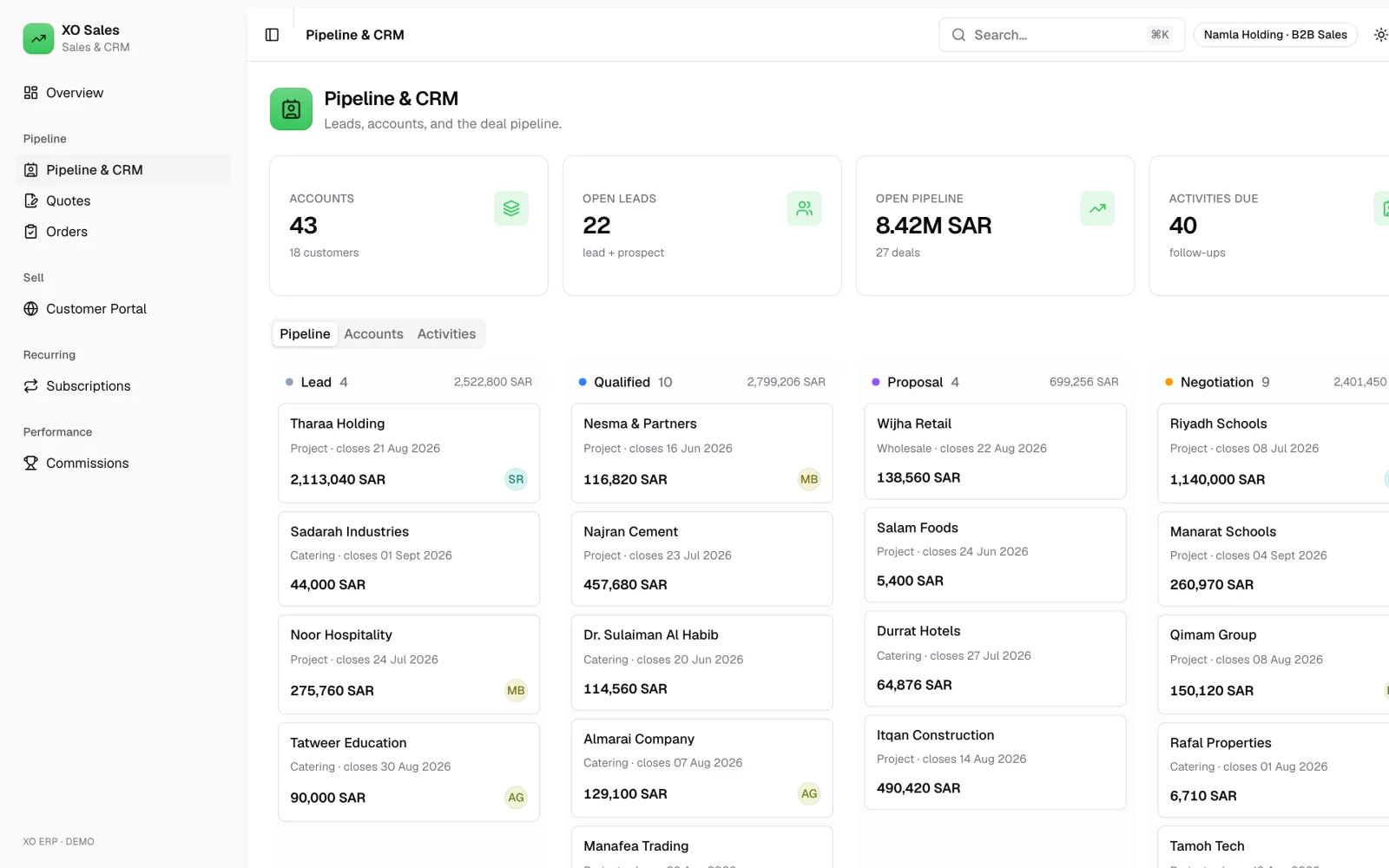Switch to the Pipeline tab

tap(305, 334)
